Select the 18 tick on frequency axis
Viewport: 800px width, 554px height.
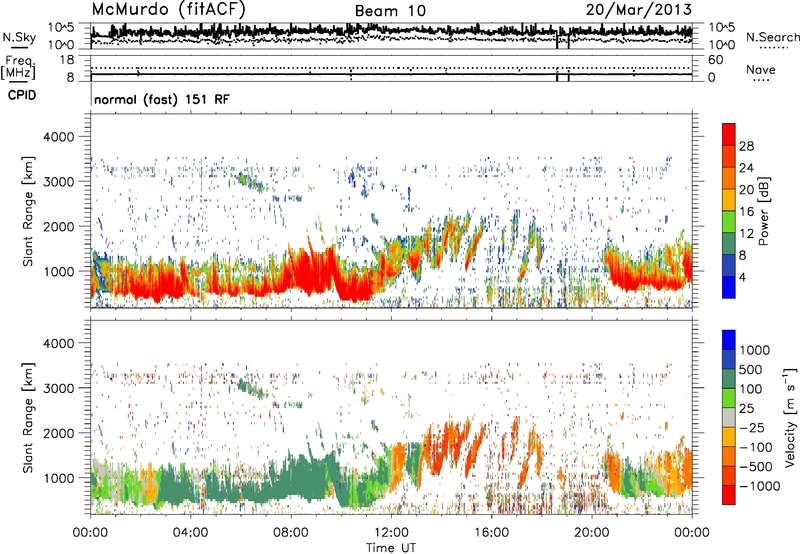(67, 60)
